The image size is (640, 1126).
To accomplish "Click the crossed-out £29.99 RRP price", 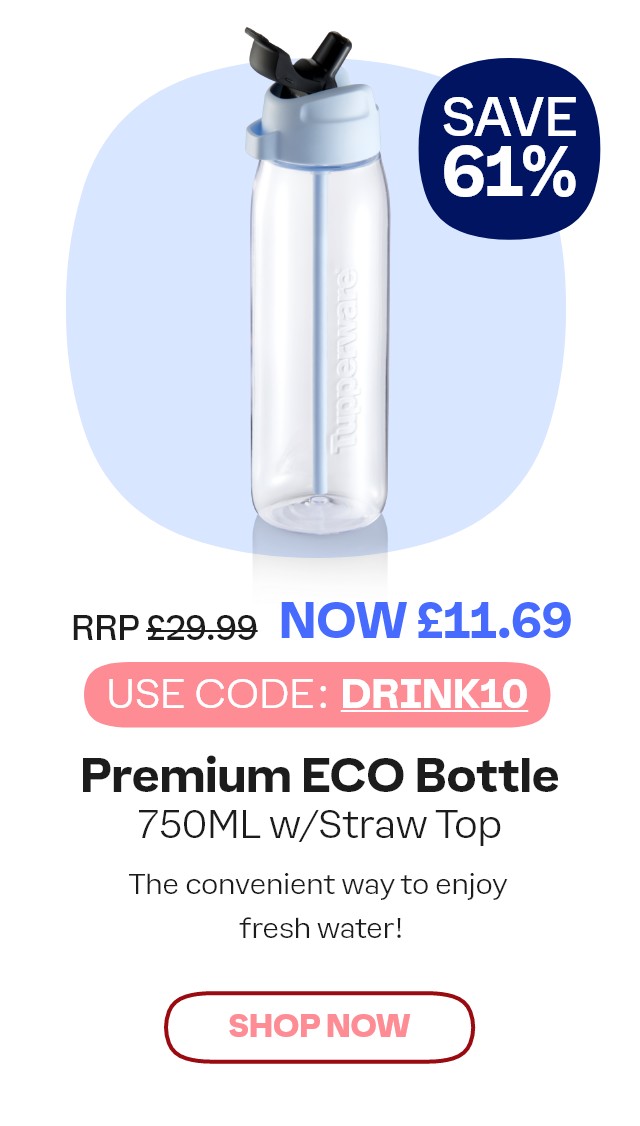I will pyautogui.click(x=202, y=628).
